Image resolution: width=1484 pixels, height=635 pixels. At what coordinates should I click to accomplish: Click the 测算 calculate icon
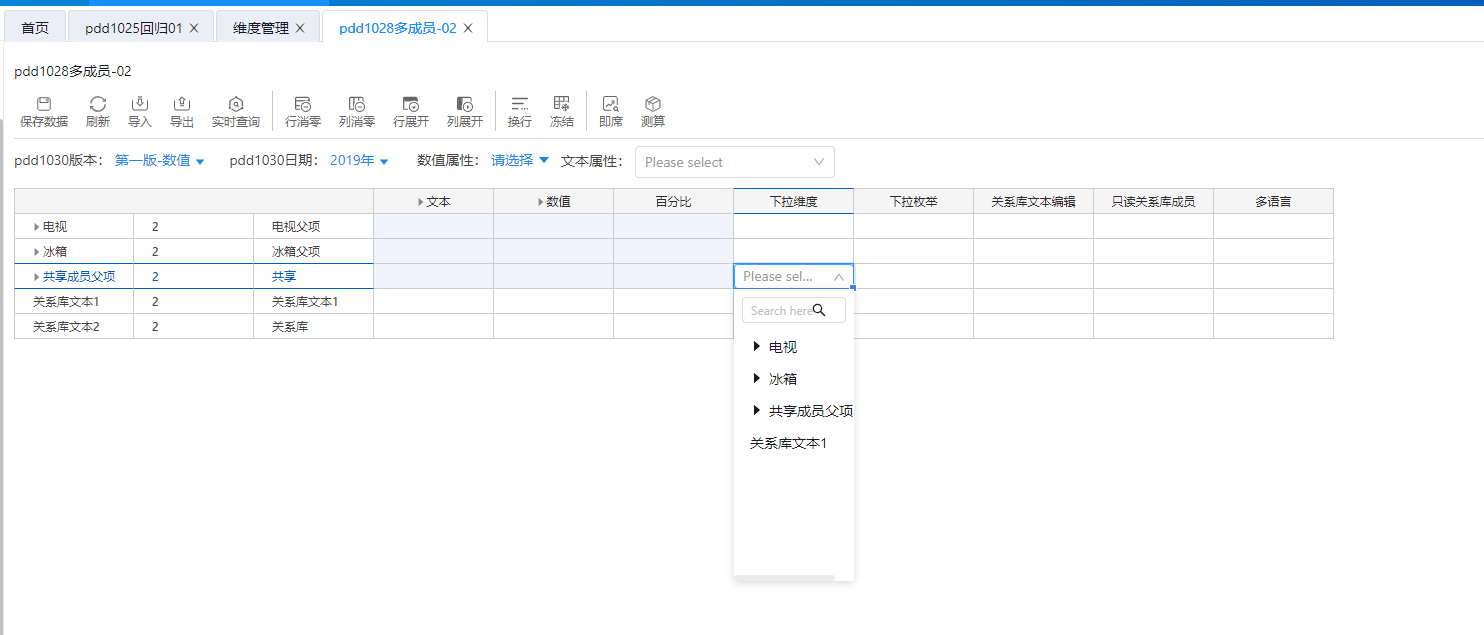coord(652,104)
